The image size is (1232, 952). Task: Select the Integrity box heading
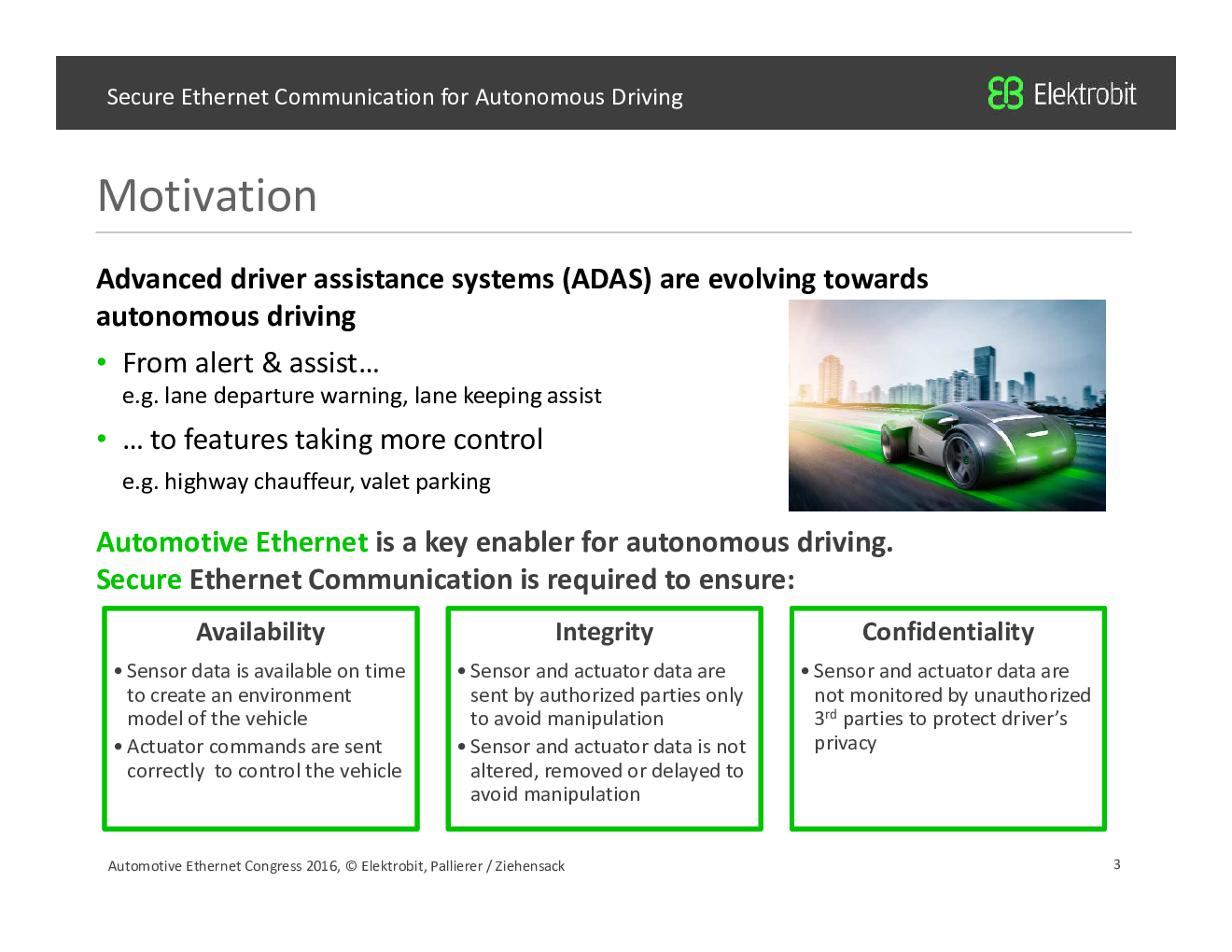tap(604, 632)
